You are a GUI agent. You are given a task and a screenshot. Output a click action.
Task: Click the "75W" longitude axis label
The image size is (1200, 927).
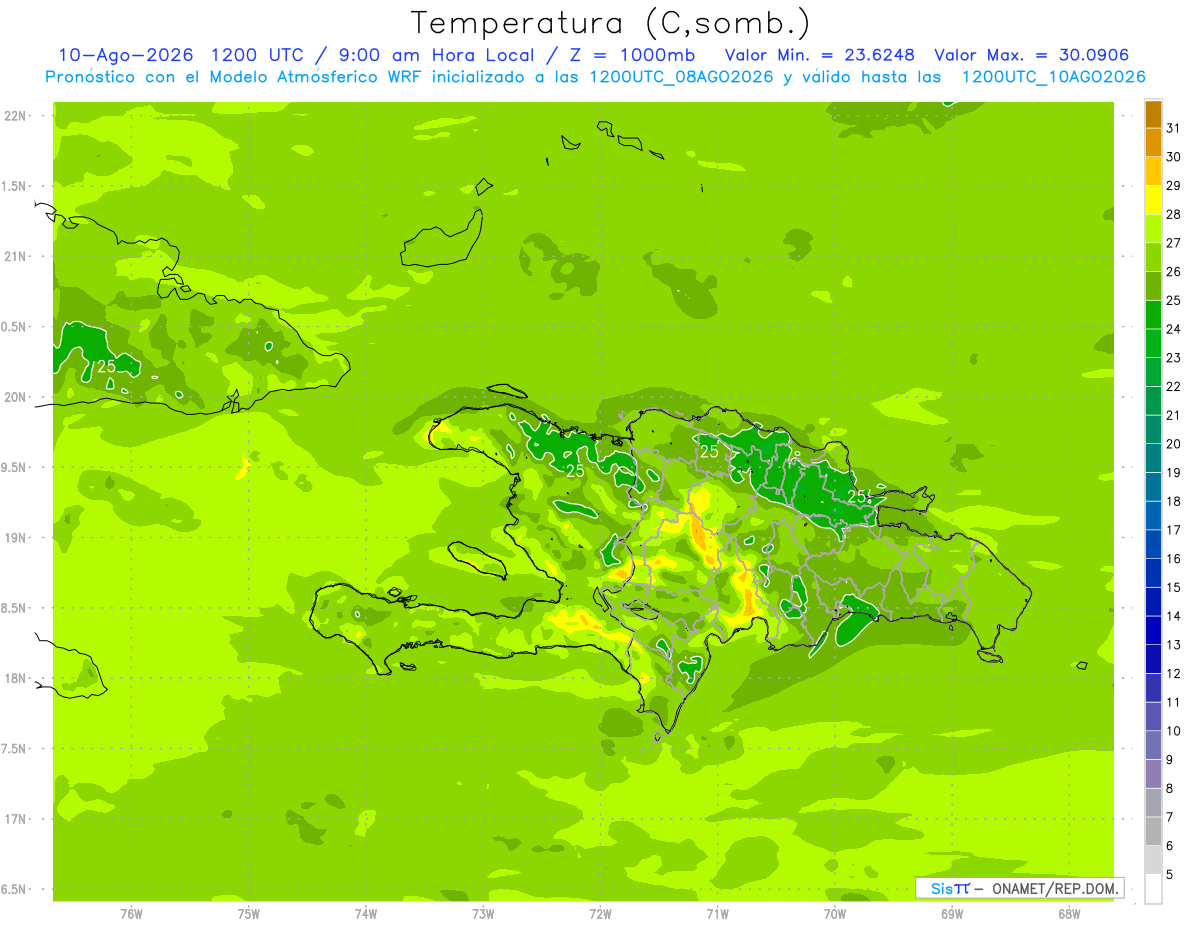point(249,913)
